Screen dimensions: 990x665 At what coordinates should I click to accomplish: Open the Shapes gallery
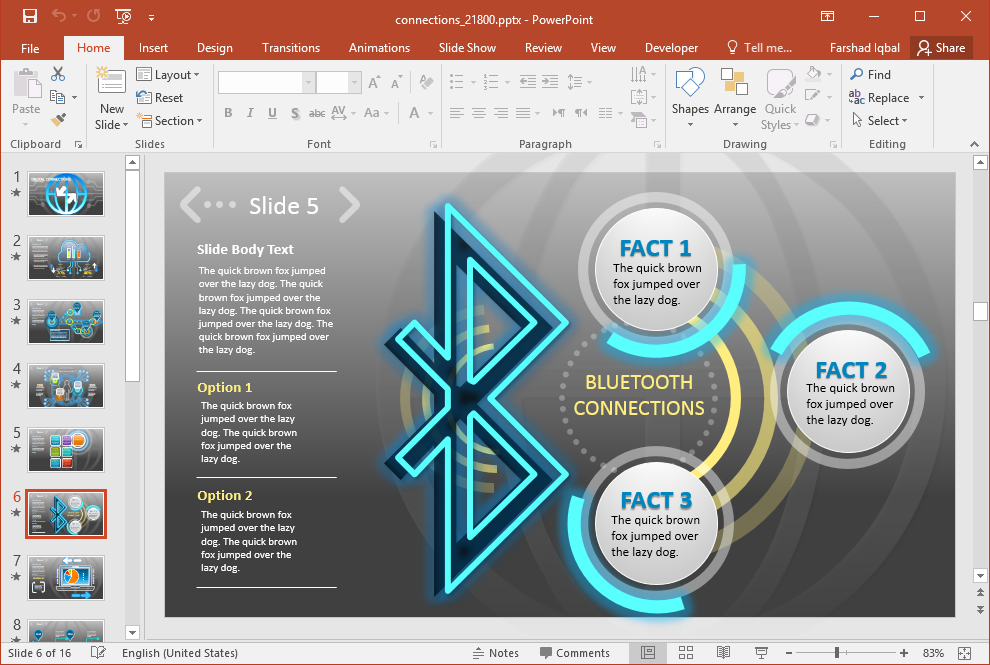click(690, 90)
